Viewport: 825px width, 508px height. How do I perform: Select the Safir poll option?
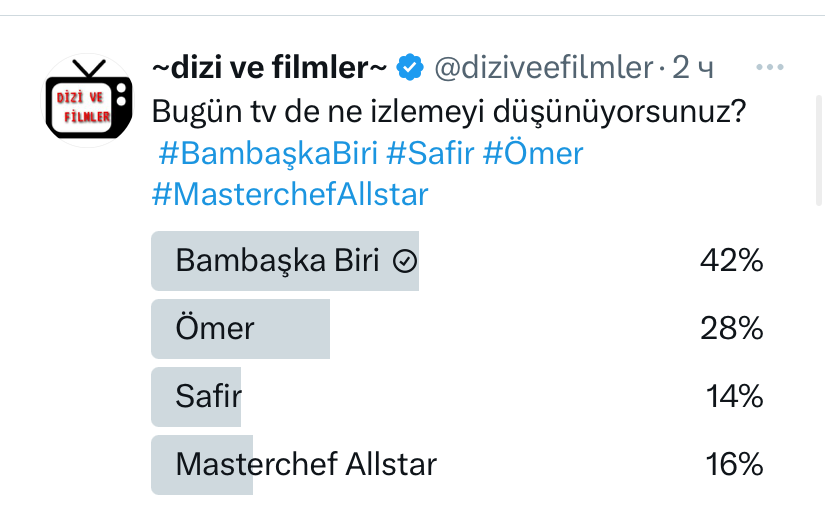pos(208,397)
